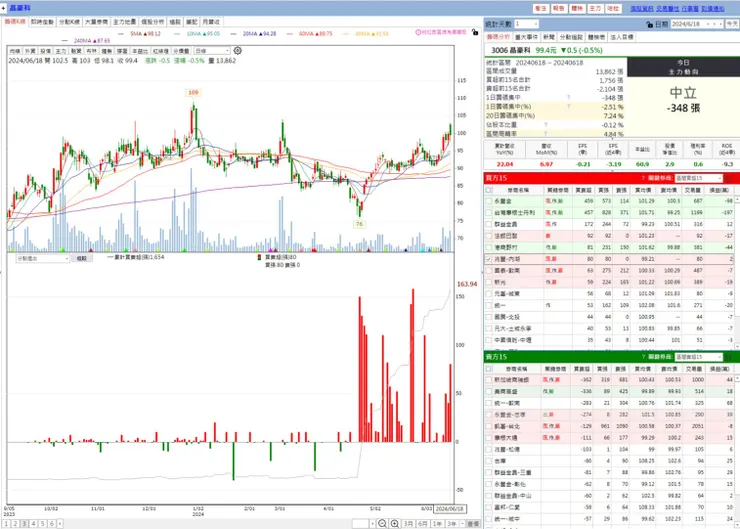
Task: Click the scroll-down arrow of the 賣方15 table
Action: [737, 525]
